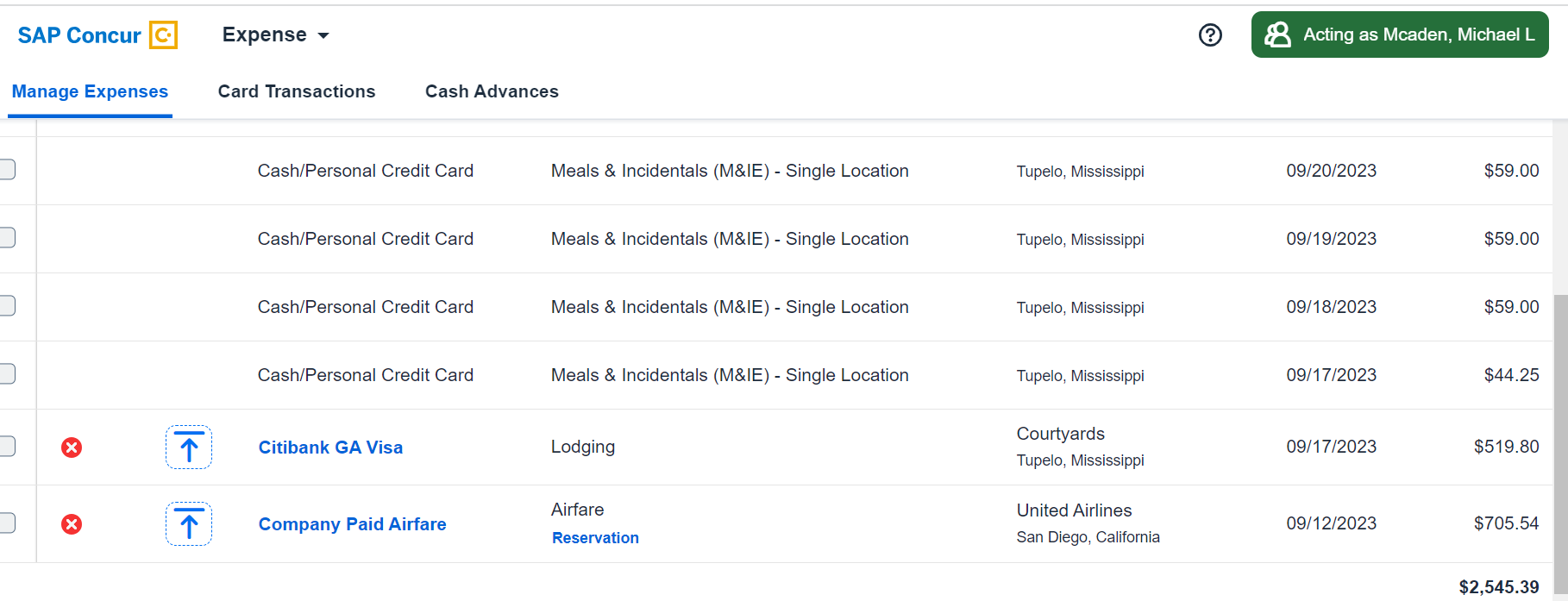Tick the checkbox for $519.80 Lodging expense
Viewport: 1568px width, 601px height.
(7, 447)
